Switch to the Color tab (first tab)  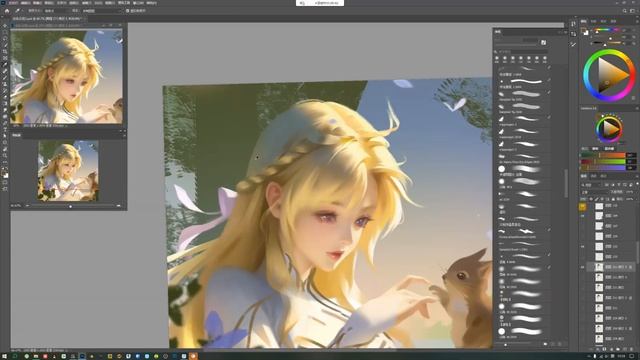coord(584,21)
